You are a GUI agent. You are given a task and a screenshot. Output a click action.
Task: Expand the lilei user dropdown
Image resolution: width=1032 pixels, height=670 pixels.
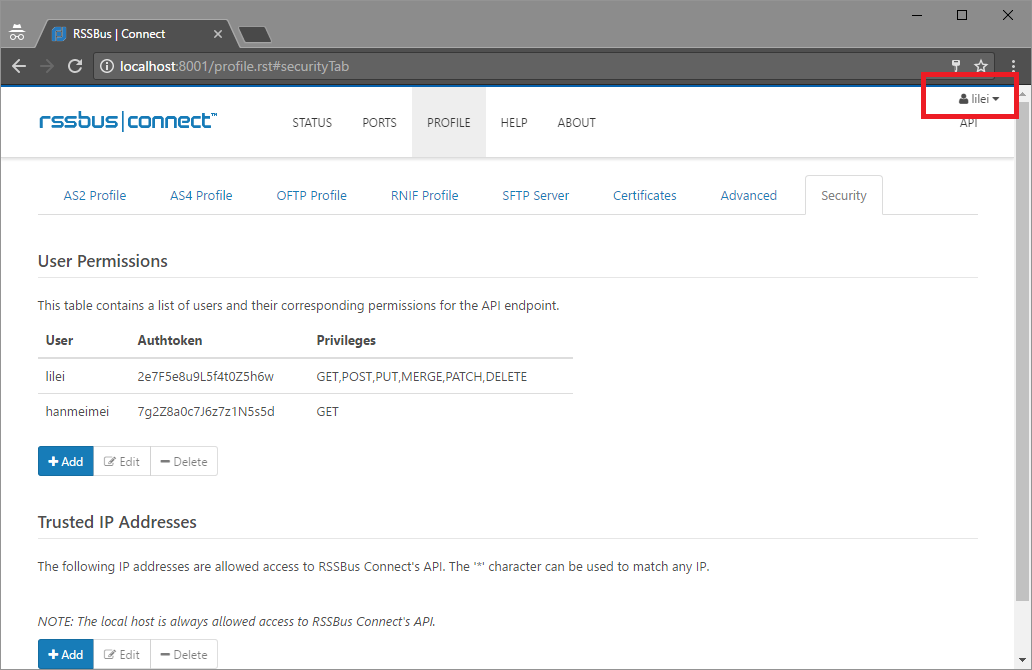pyautogui.click(x=978, y=99)
